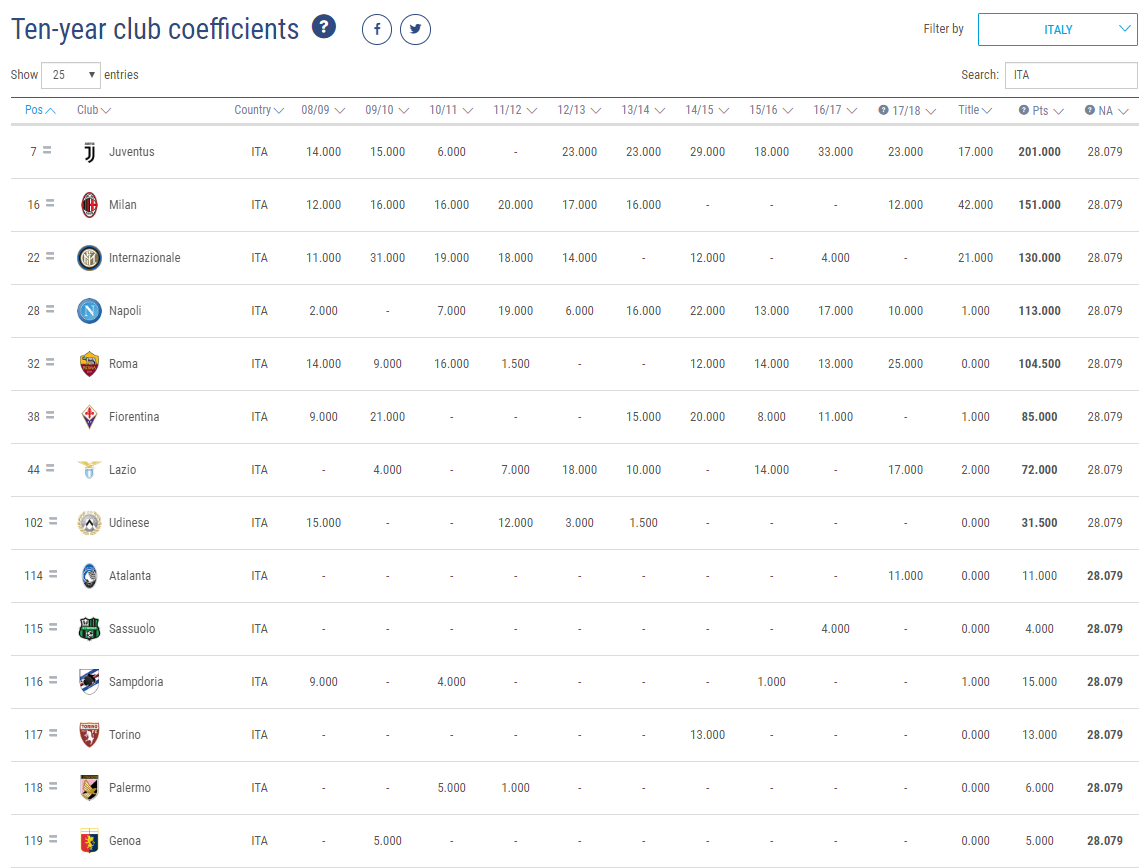Sort by 13/14 season column

coord(644,110)
